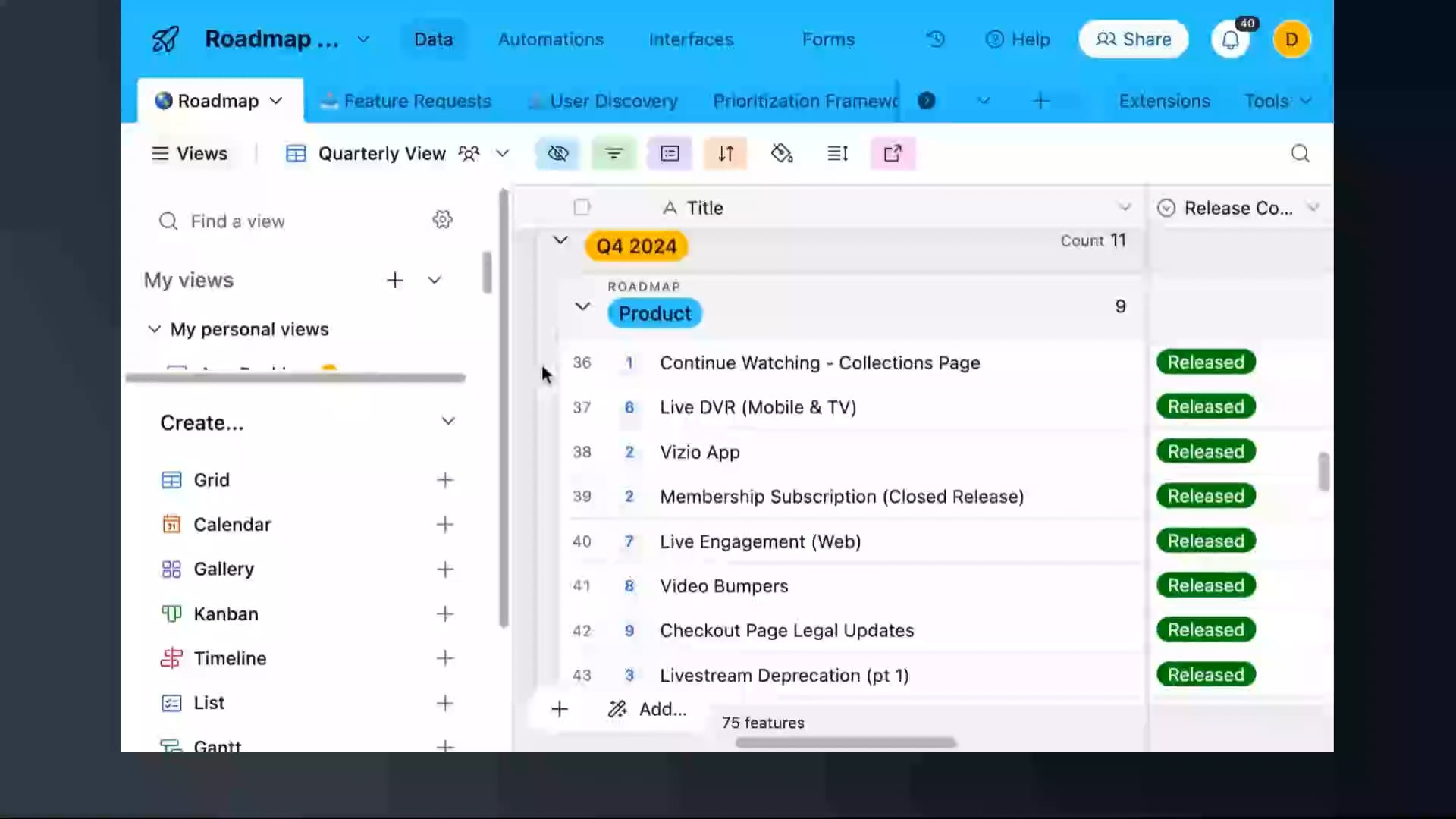
Task: Open the notifications bell
Action: coord(1230,39)
